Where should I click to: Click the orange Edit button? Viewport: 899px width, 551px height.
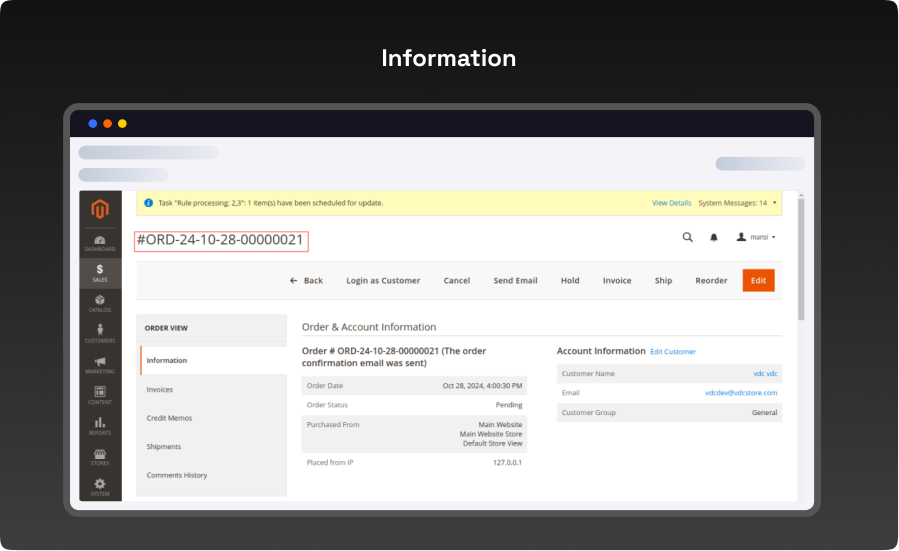coord(758,281)
